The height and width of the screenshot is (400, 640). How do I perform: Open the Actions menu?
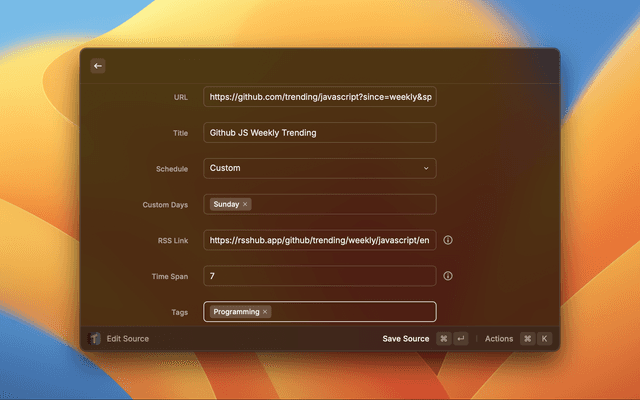(x=498, y=339)
